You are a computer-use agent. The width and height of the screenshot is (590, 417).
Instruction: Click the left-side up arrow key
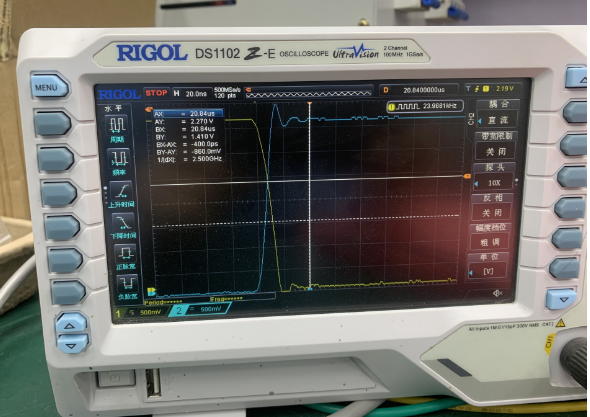71,324
